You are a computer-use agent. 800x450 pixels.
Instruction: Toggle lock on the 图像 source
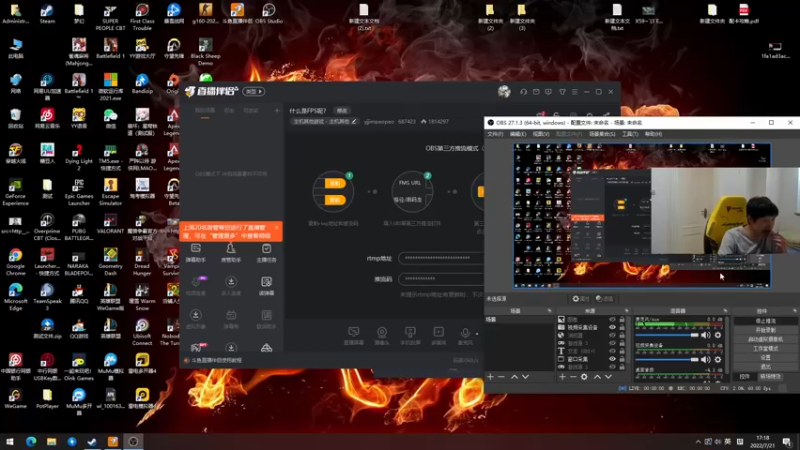click(622, 319)
